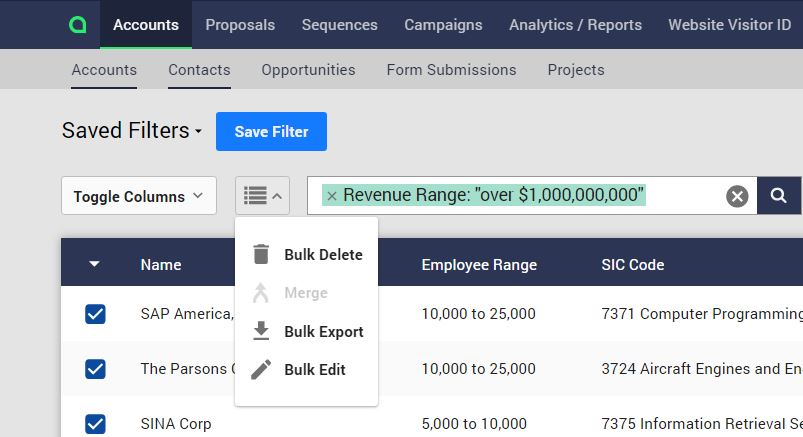Click the 3724 Aircraft Engines SIC cell
Screen dimensions: 803x437
click(x=702, y=368)
